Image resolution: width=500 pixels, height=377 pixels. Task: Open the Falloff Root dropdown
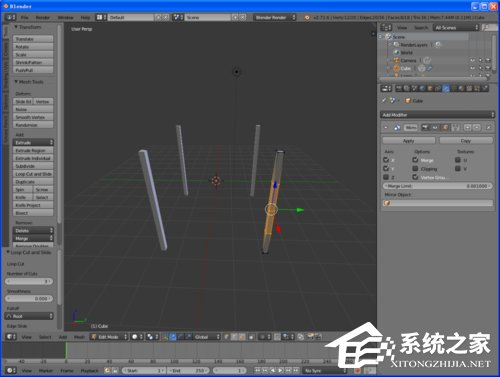tap(29, 316)
